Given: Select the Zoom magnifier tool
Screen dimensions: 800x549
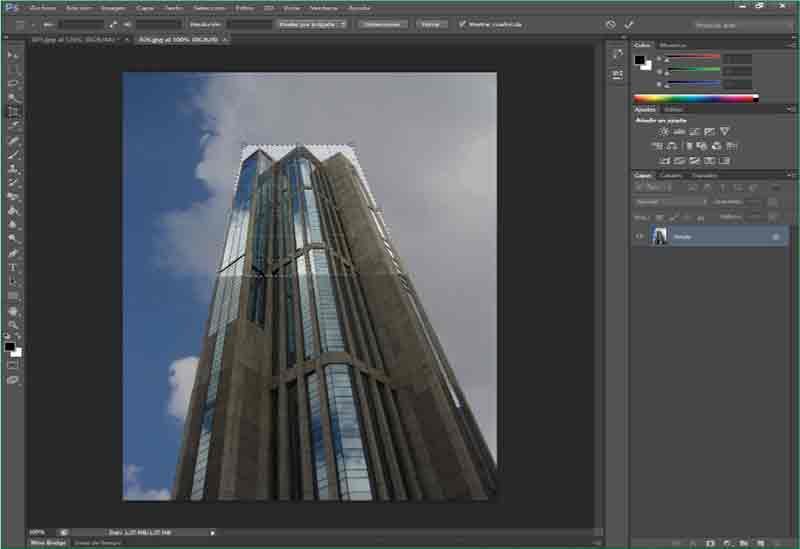Looking at the screenshot, I should tap(13, 325).
